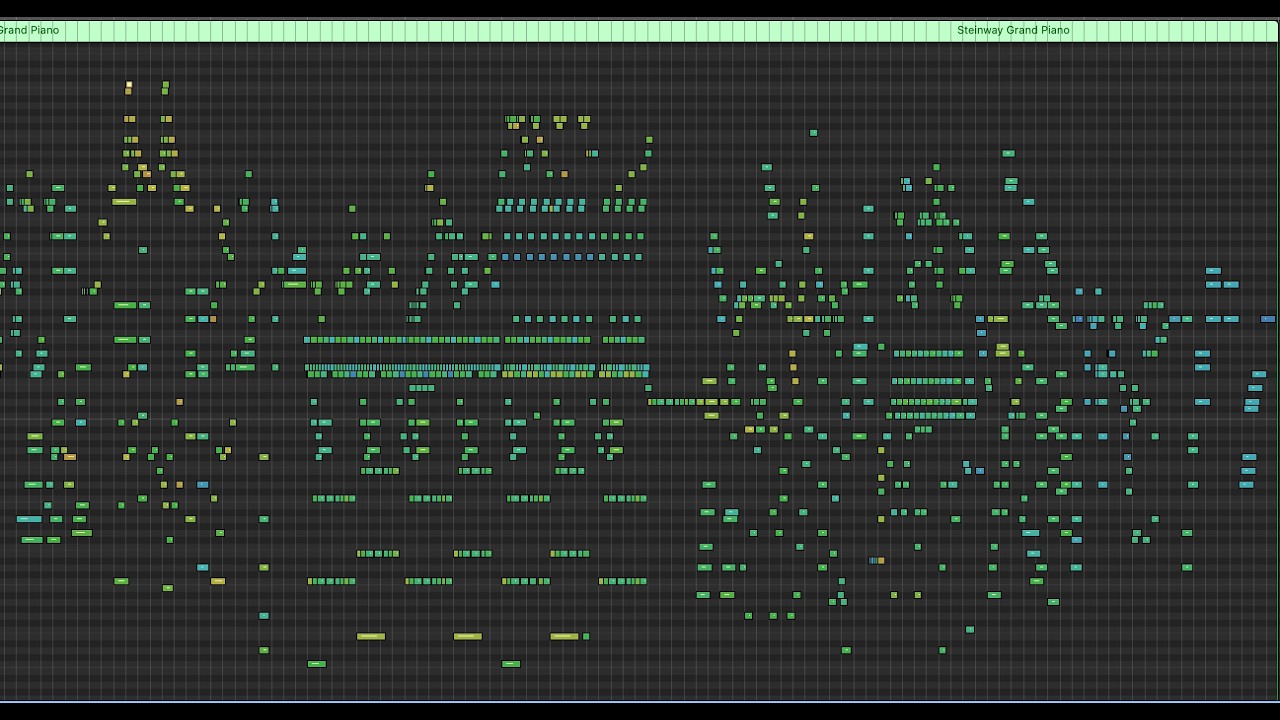Viewport: 1280px width, 720px height.
Task: Select the lowest green note at bottom left
Action: [317, 664]
